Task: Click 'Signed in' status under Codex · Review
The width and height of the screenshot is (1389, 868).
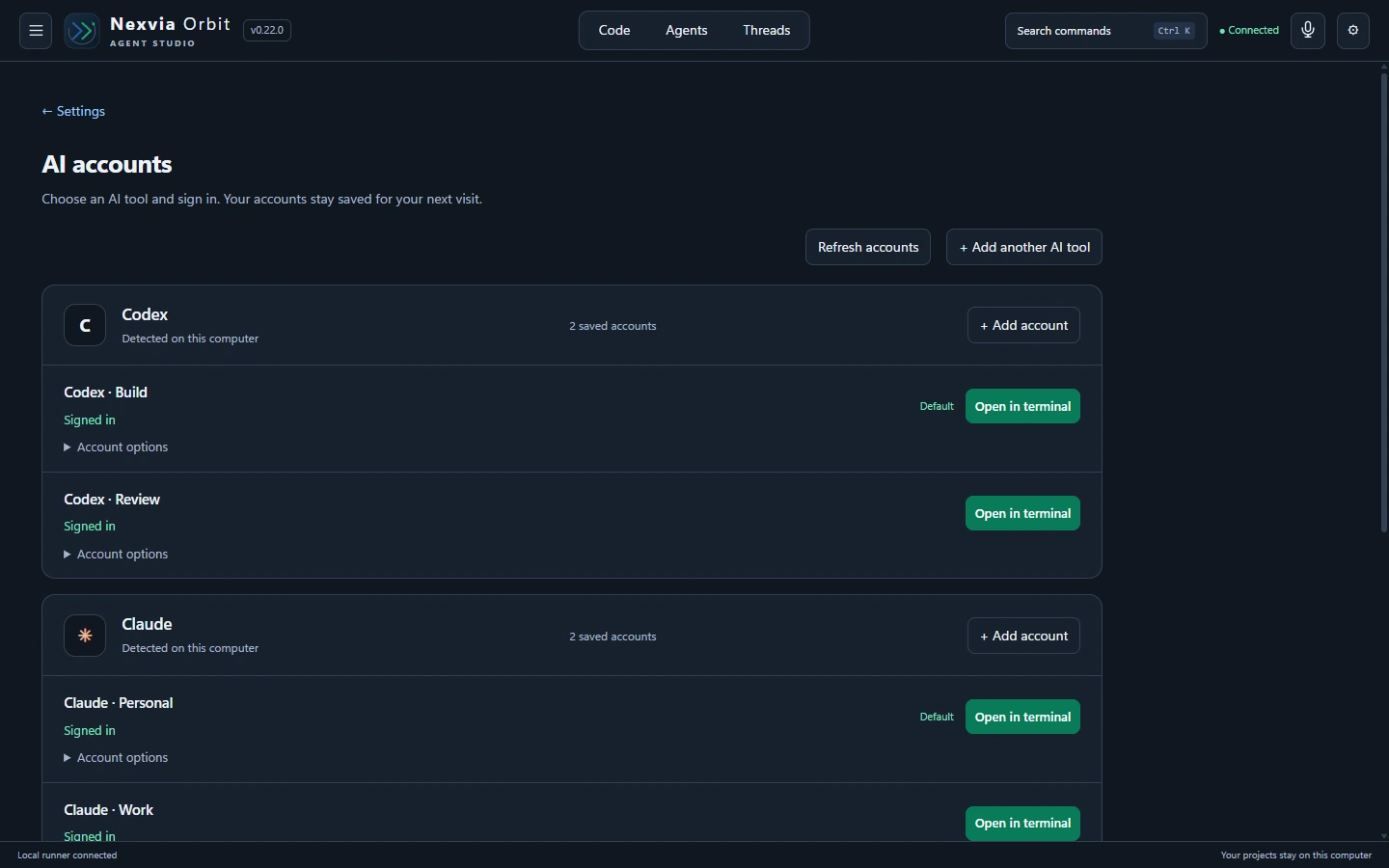Action: tap(90, 526)
